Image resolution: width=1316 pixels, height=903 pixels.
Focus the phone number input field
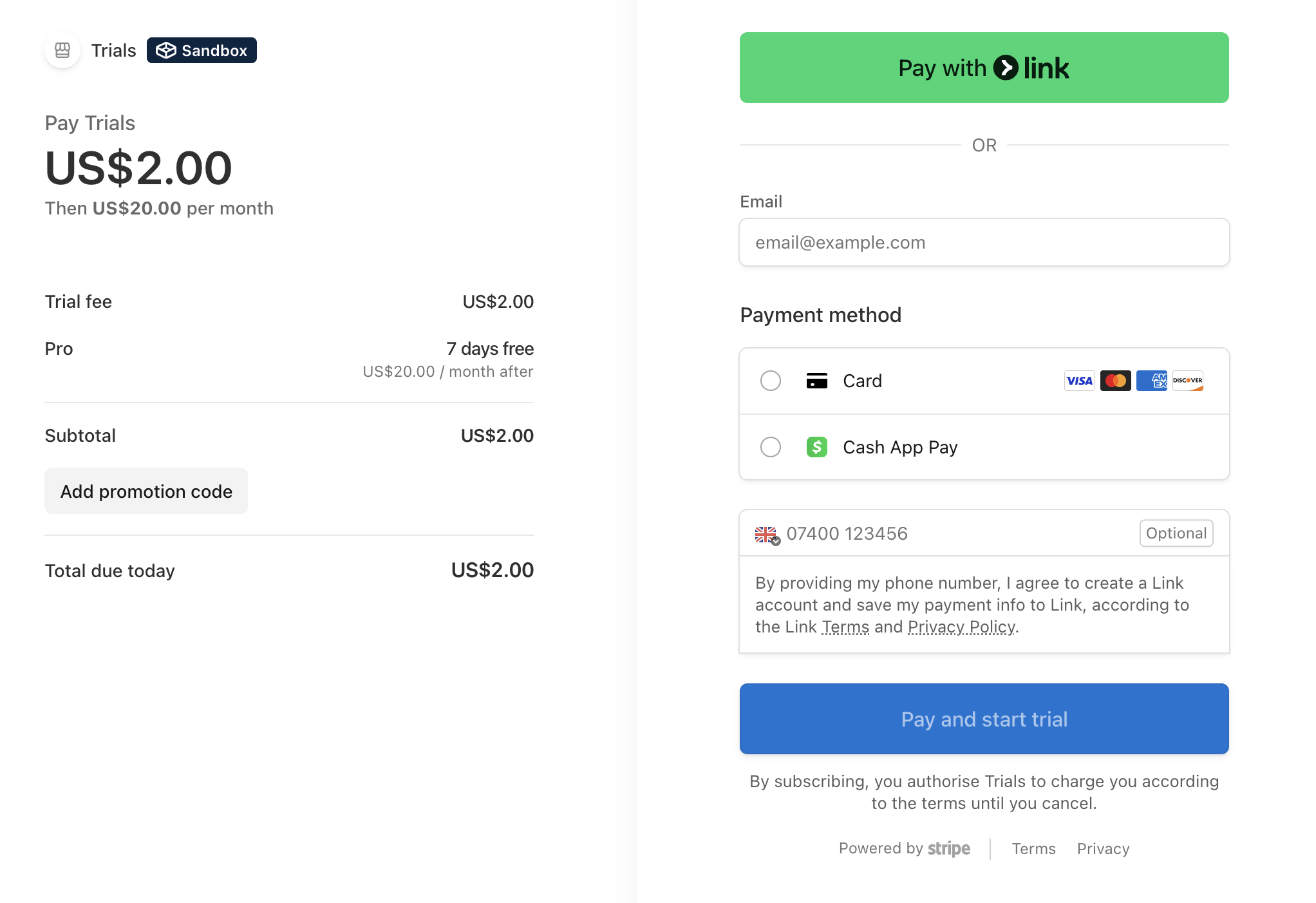pos(959,533)
